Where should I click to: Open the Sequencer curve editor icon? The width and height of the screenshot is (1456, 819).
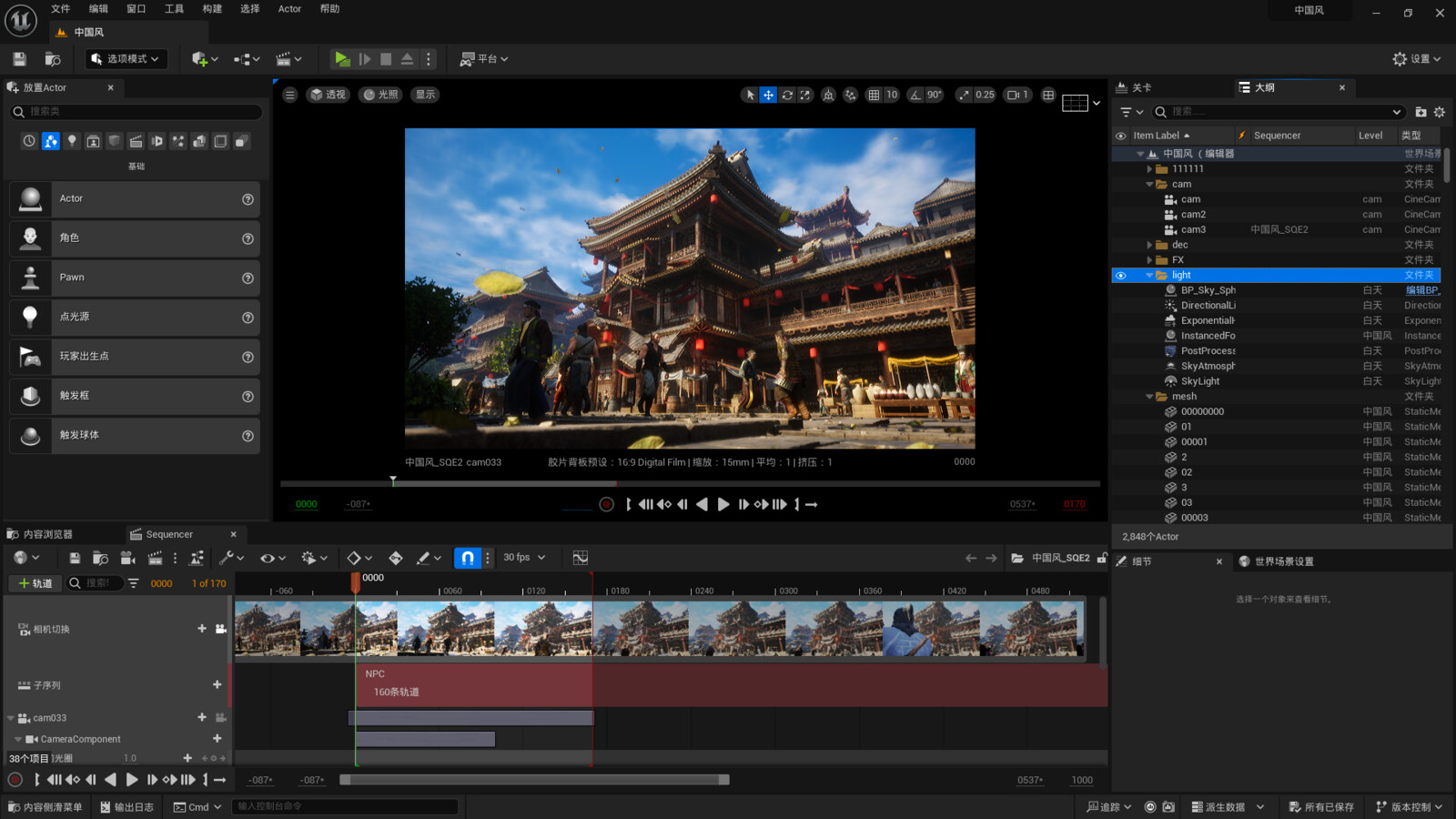[580, 558]
